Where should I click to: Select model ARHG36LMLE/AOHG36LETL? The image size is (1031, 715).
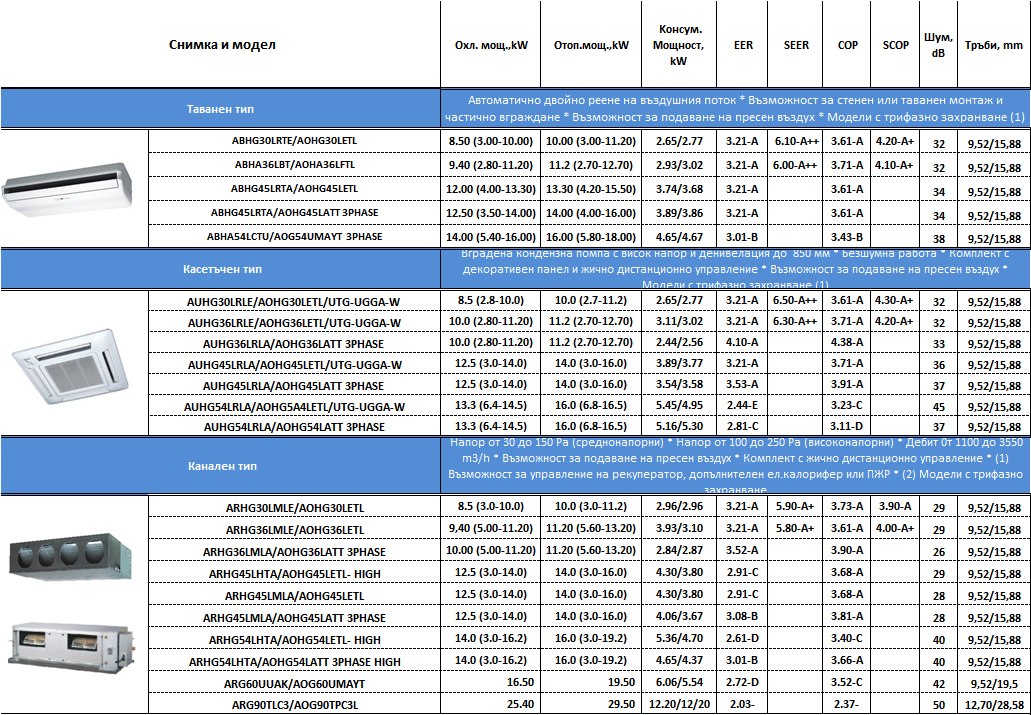coord(295,530)
